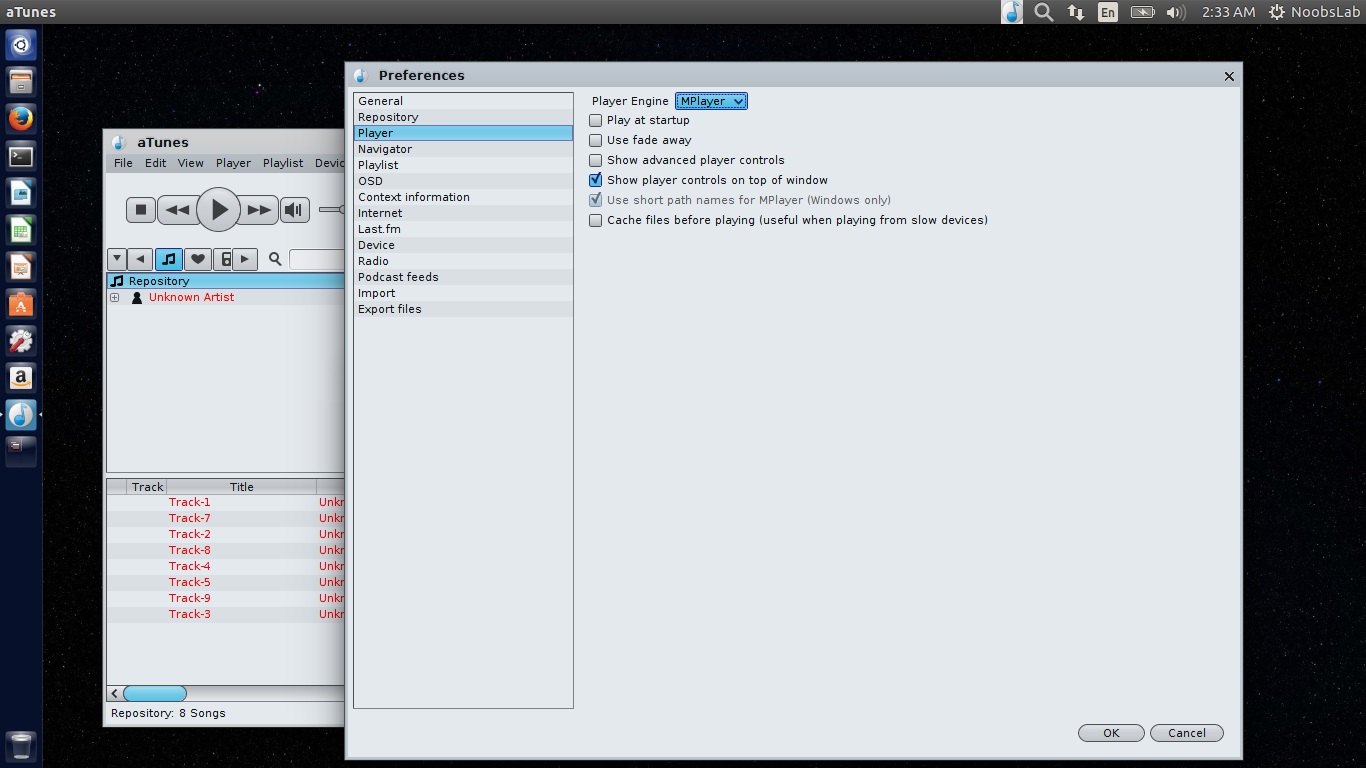
Task: Go to Import preferences
Action: 463,293
